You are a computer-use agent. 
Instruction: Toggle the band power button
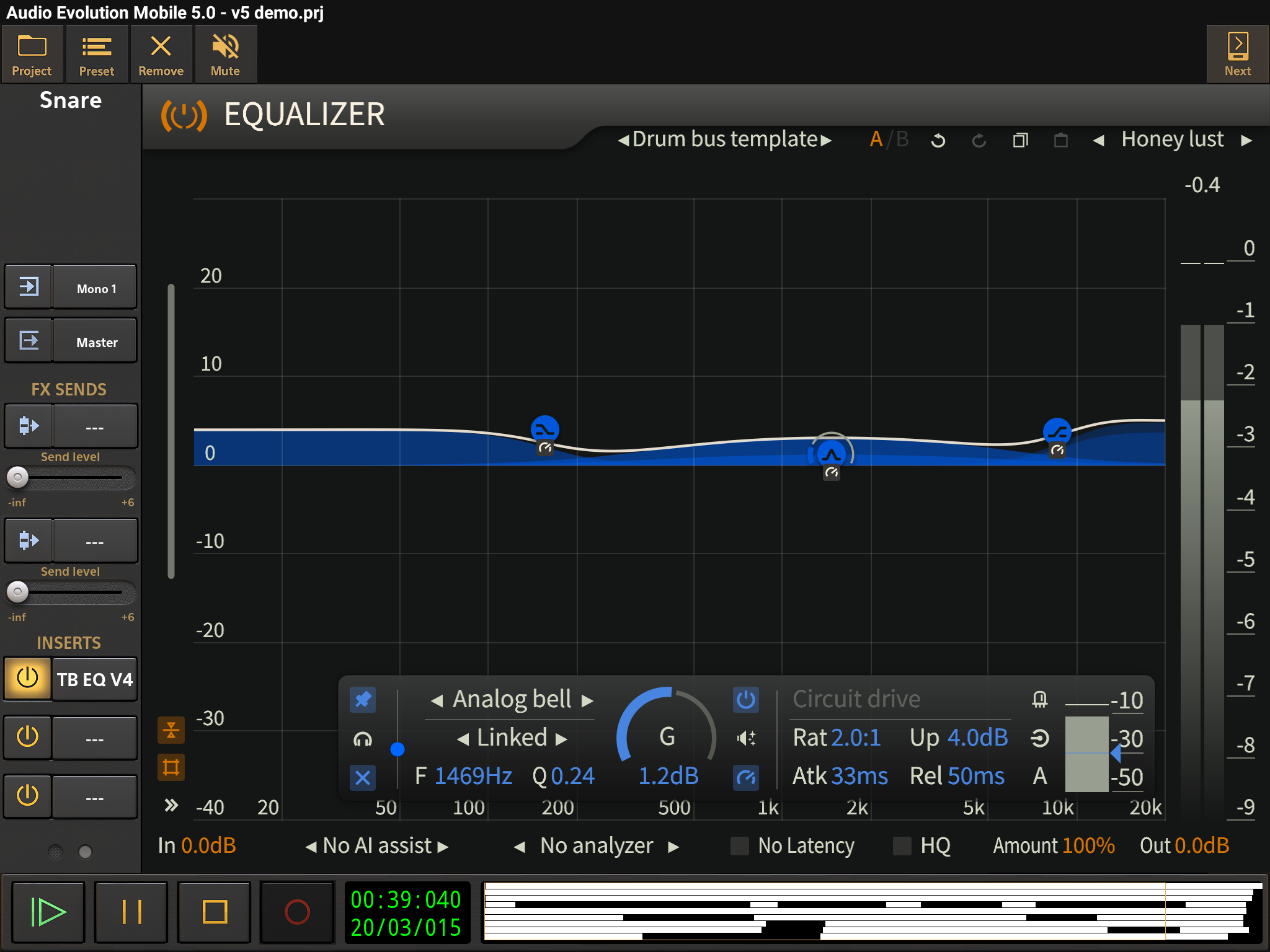(x=745, y=700)
